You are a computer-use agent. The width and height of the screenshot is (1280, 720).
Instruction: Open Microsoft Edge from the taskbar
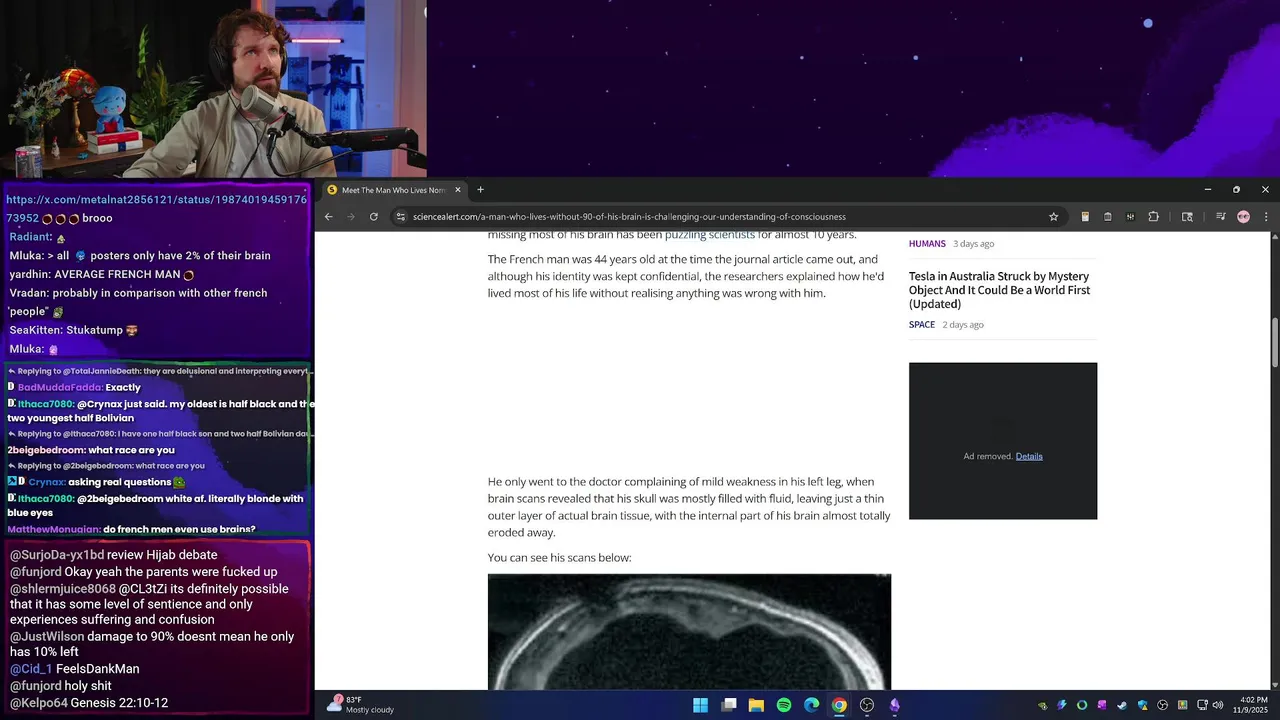tap(812, 705)
